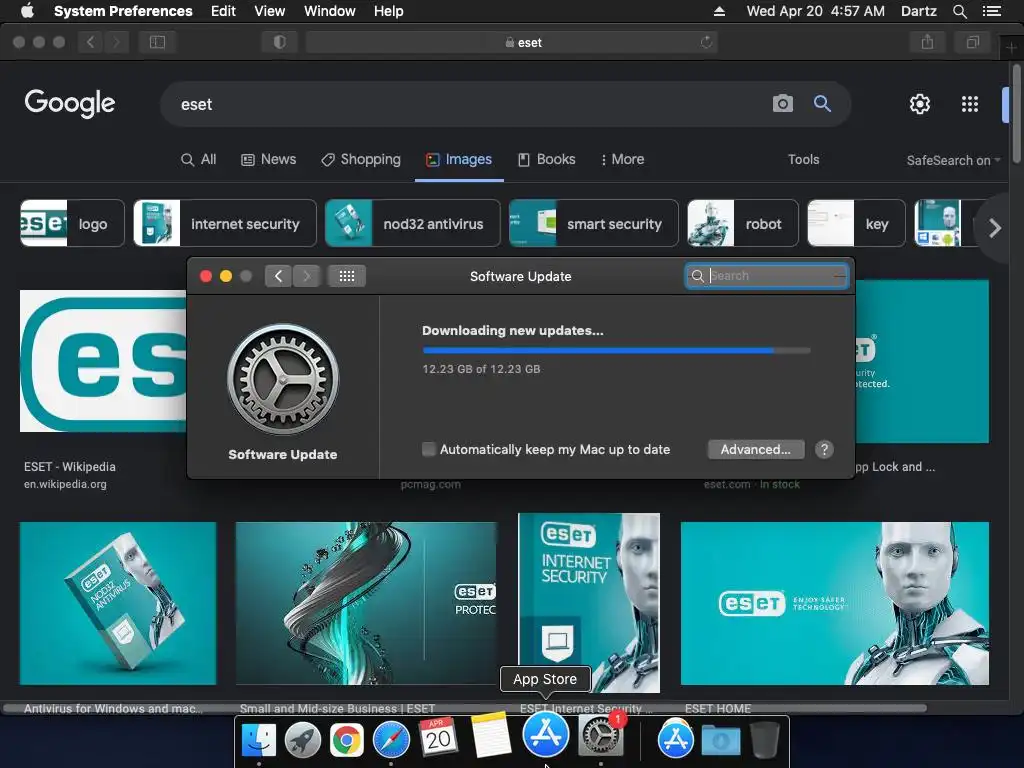This screenshot has width=1024, height=768.
Task: Enable Automatically keep my Mac up to date
Action: pyautogui.click(x=428, y=449)
